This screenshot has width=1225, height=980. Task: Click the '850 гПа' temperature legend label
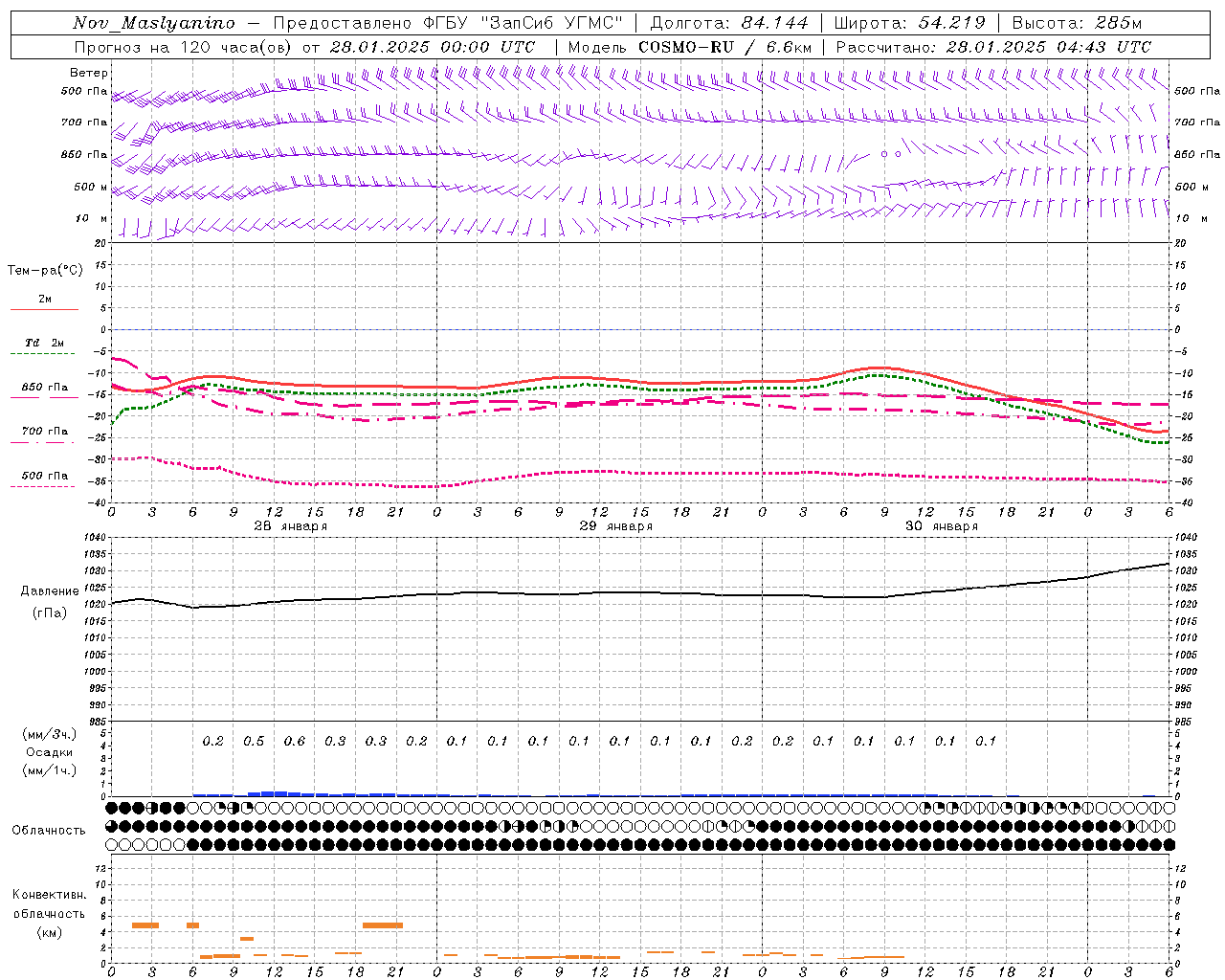click(45, 388)
